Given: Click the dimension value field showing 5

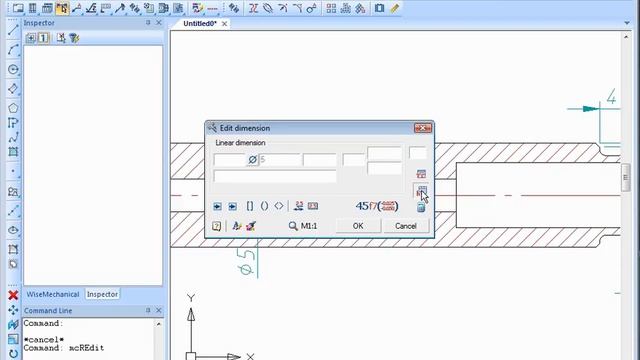Looking at the screenshot, I should [280, 160].
